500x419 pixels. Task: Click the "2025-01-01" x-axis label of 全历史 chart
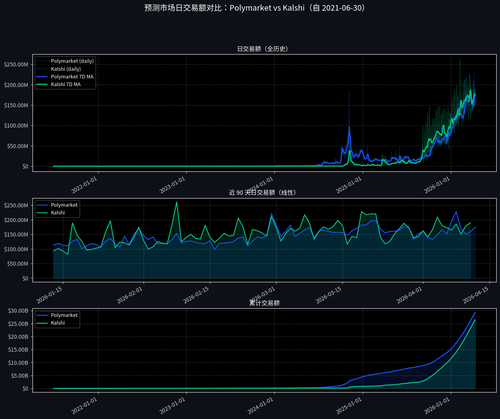(x=348, y=185)
